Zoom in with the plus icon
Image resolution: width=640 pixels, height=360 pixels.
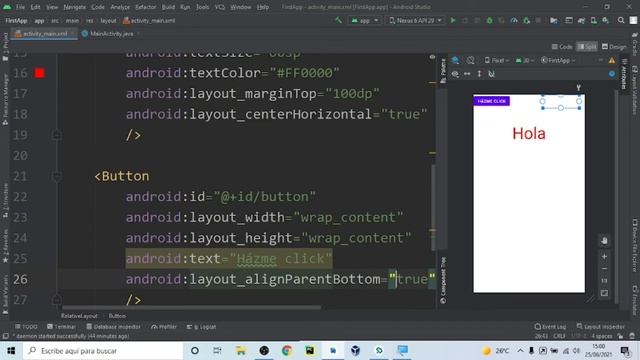coord(604,256)
